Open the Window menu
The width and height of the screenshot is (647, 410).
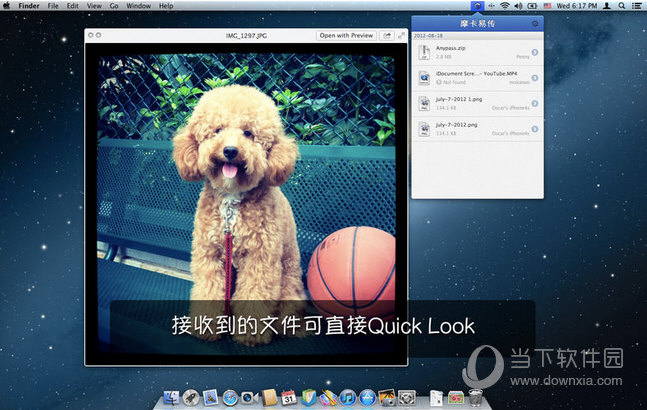[139, 6]
